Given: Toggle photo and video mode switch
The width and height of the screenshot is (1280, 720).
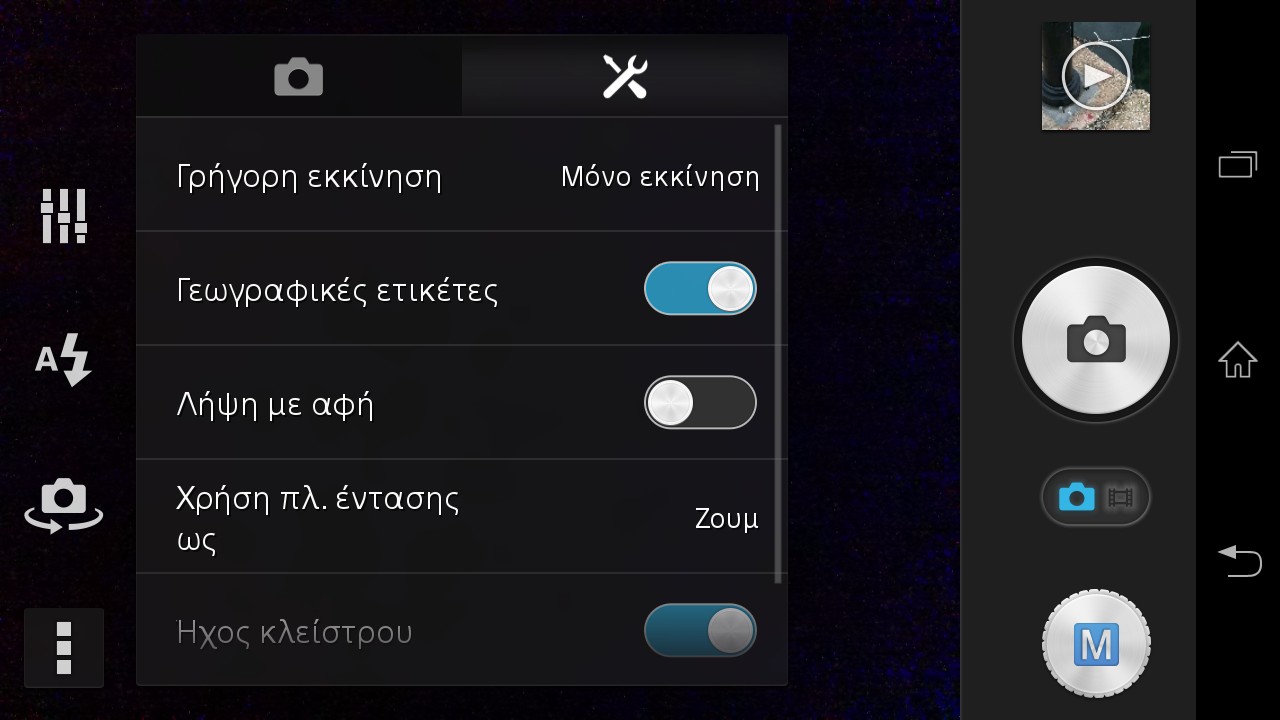Looking at the screenshot, I should click(x=1096, y=497).
